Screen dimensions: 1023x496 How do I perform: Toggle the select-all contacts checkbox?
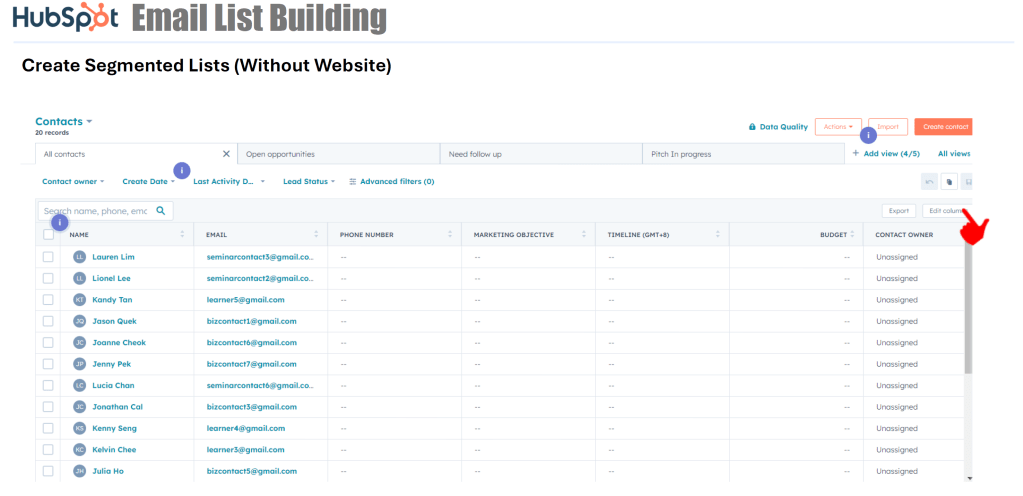[48, 235]
